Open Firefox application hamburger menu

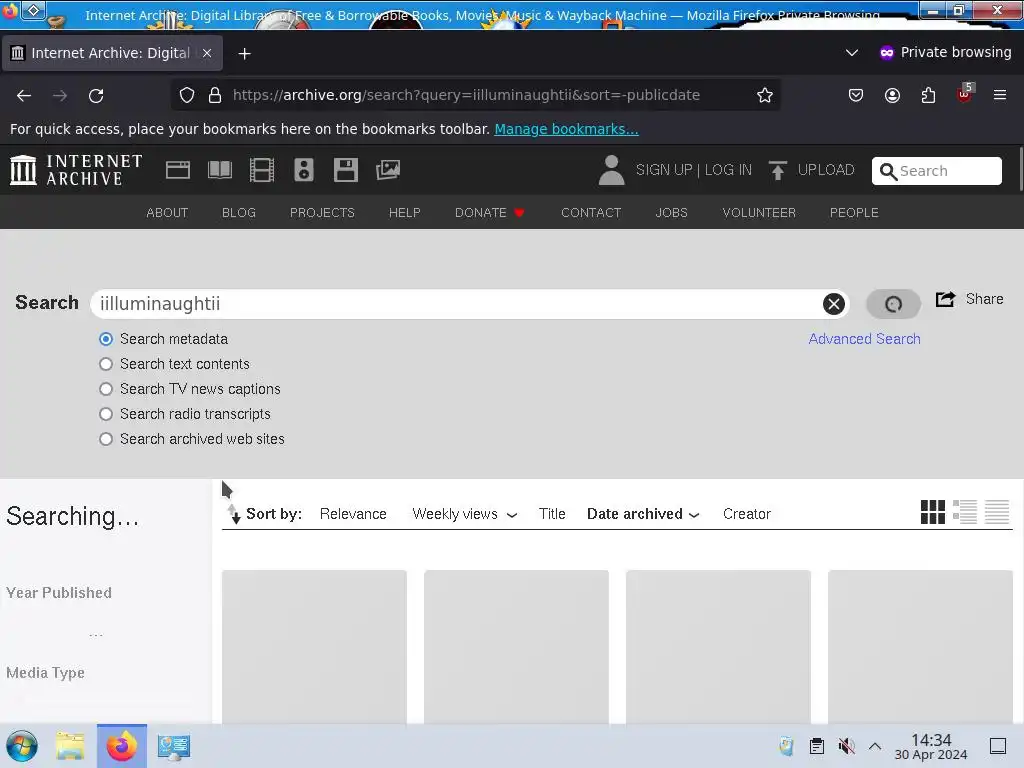[1000, 95]
